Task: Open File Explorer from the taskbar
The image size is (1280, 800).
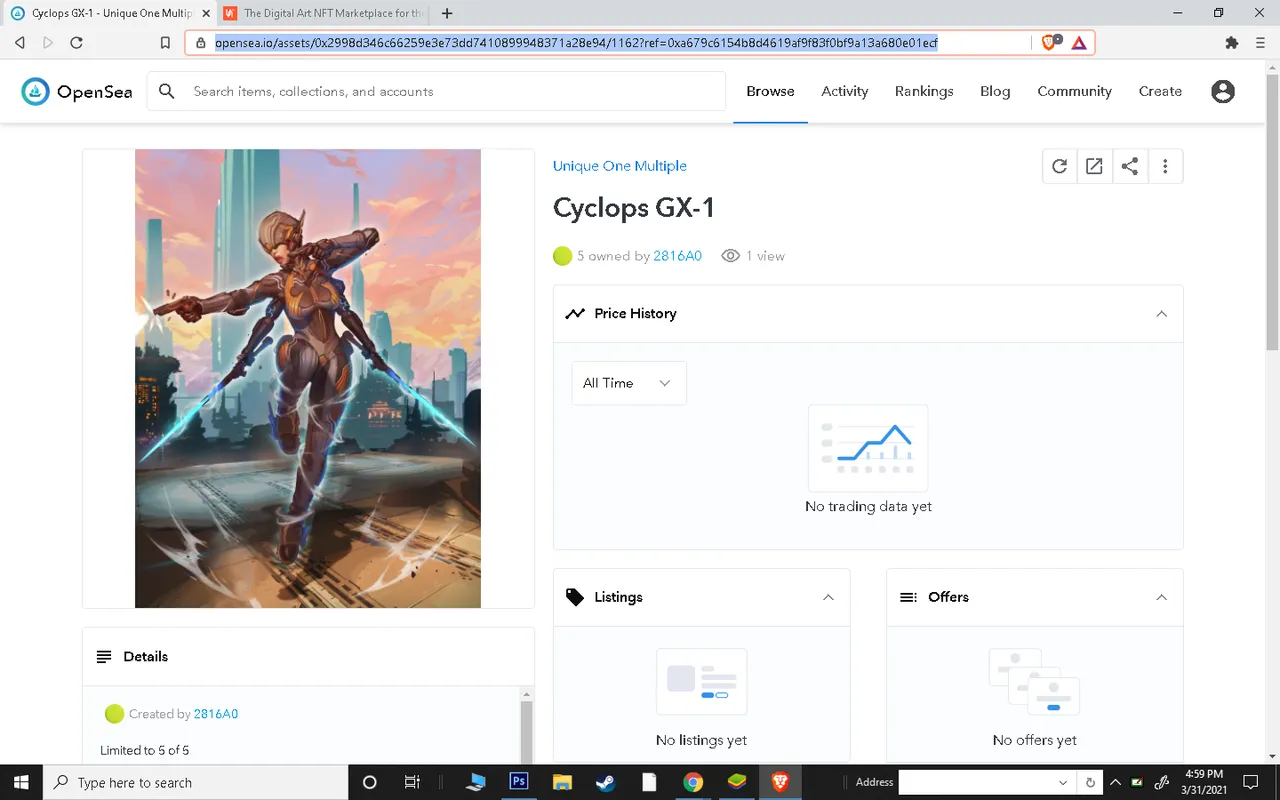Action: click(x=562, y=782)
